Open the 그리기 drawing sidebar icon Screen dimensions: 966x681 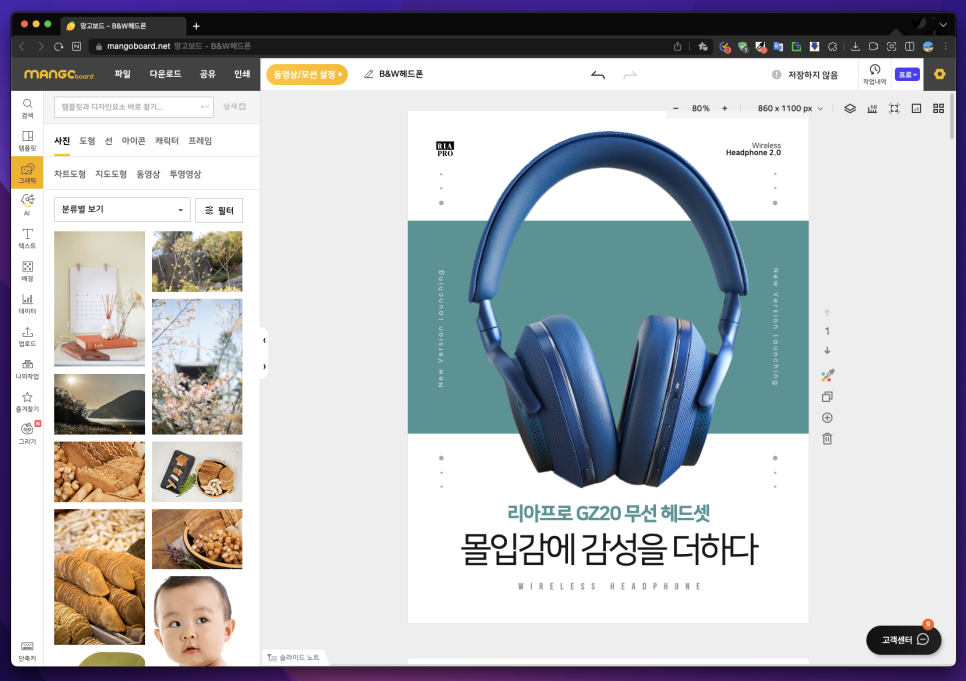(27, 433)
